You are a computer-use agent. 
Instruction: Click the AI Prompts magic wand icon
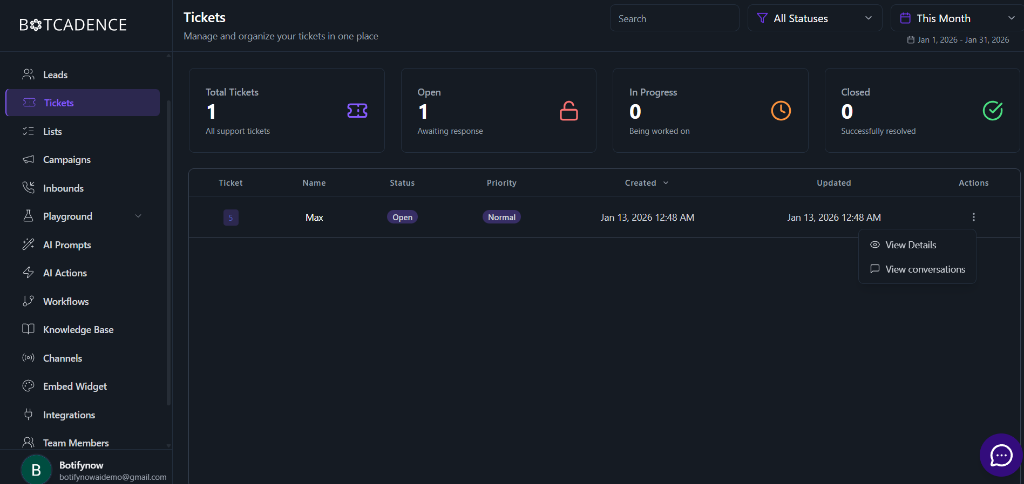28,245
